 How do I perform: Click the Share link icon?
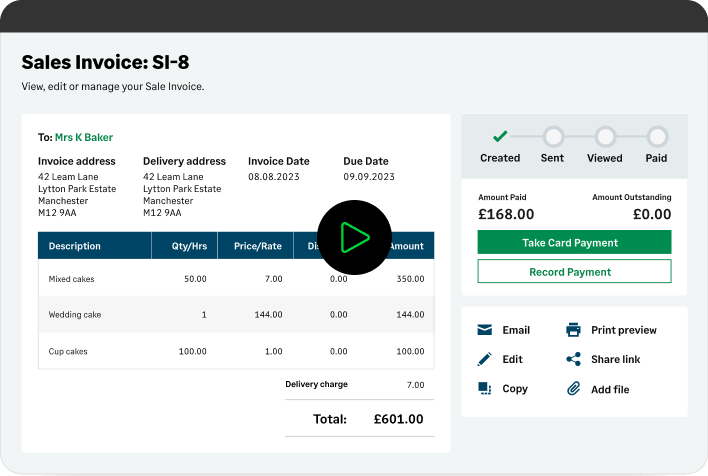pyautogui.click(x=573, y=359)
